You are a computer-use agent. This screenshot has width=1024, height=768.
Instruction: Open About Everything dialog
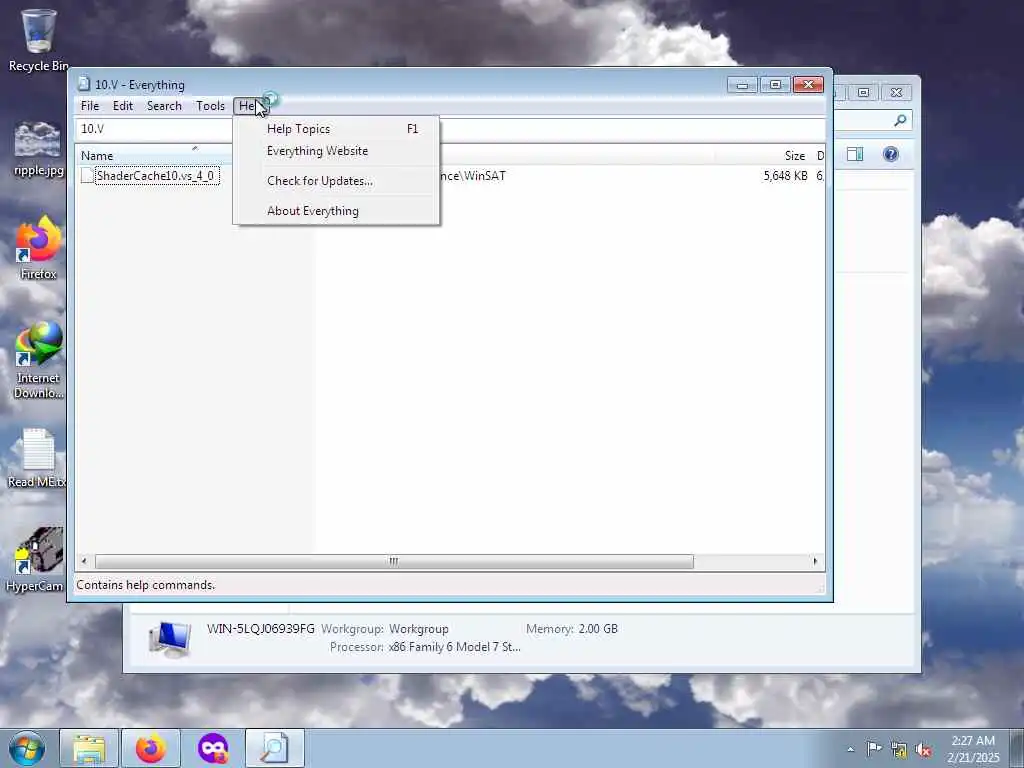[336, 211]
